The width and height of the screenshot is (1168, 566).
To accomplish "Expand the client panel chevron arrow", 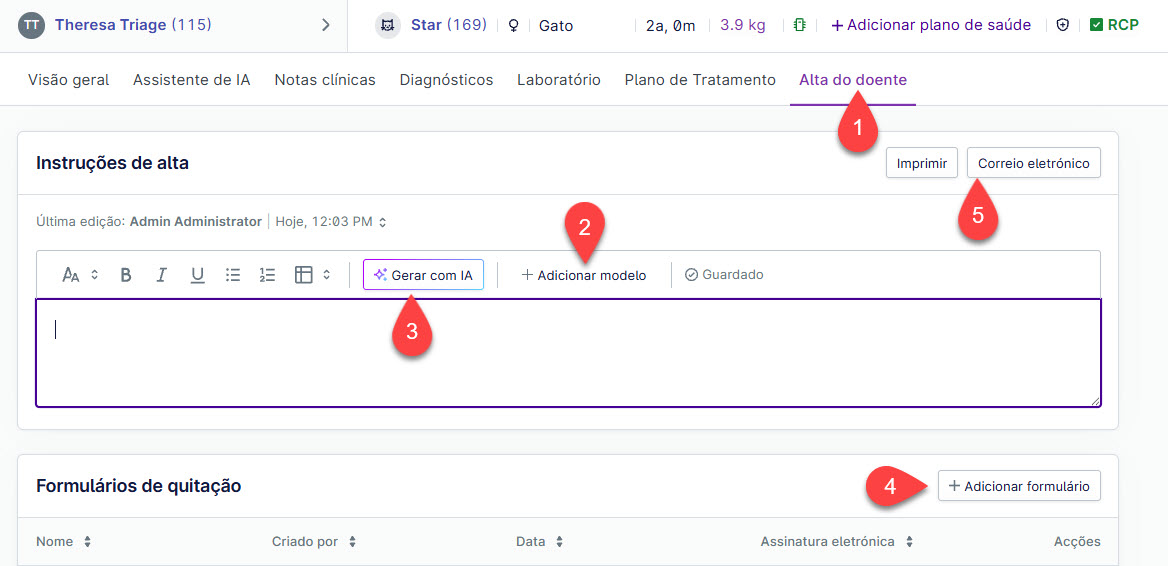I will tap(326, 25).
